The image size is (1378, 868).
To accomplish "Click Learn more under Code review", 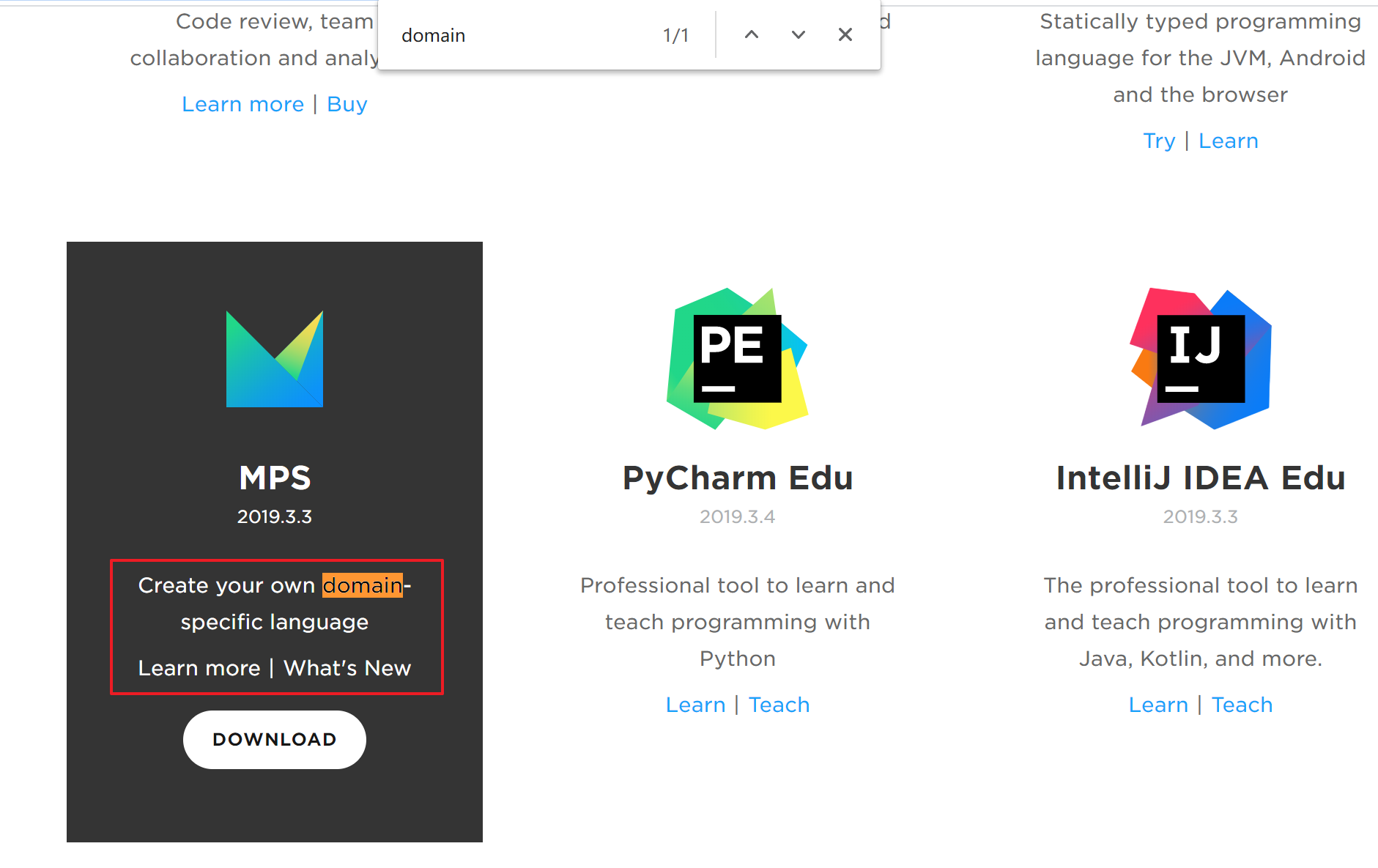I will click(243, 104).
